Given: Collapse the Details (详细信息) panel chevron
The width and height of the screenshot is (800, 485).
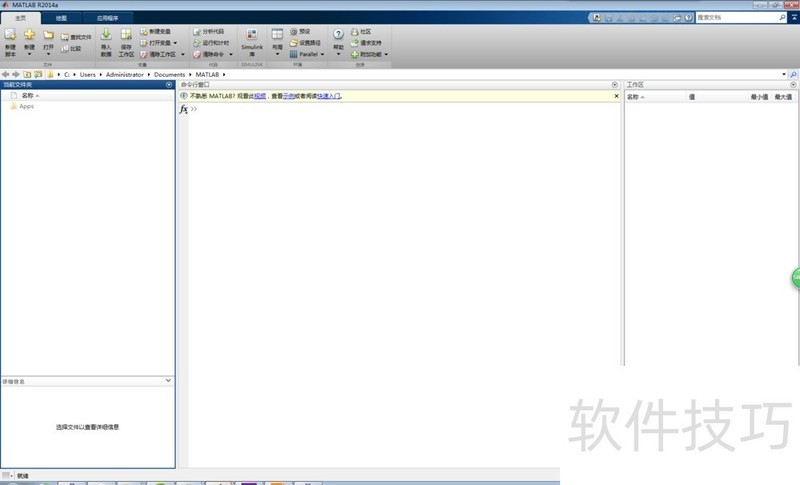Looking at the screenshot, I should pos(168,380).
